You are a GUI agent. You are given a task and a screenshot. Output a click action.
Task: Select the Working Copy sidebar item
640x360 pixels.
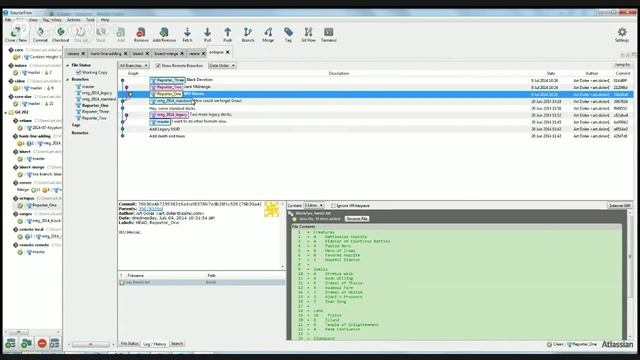(94, 72)
